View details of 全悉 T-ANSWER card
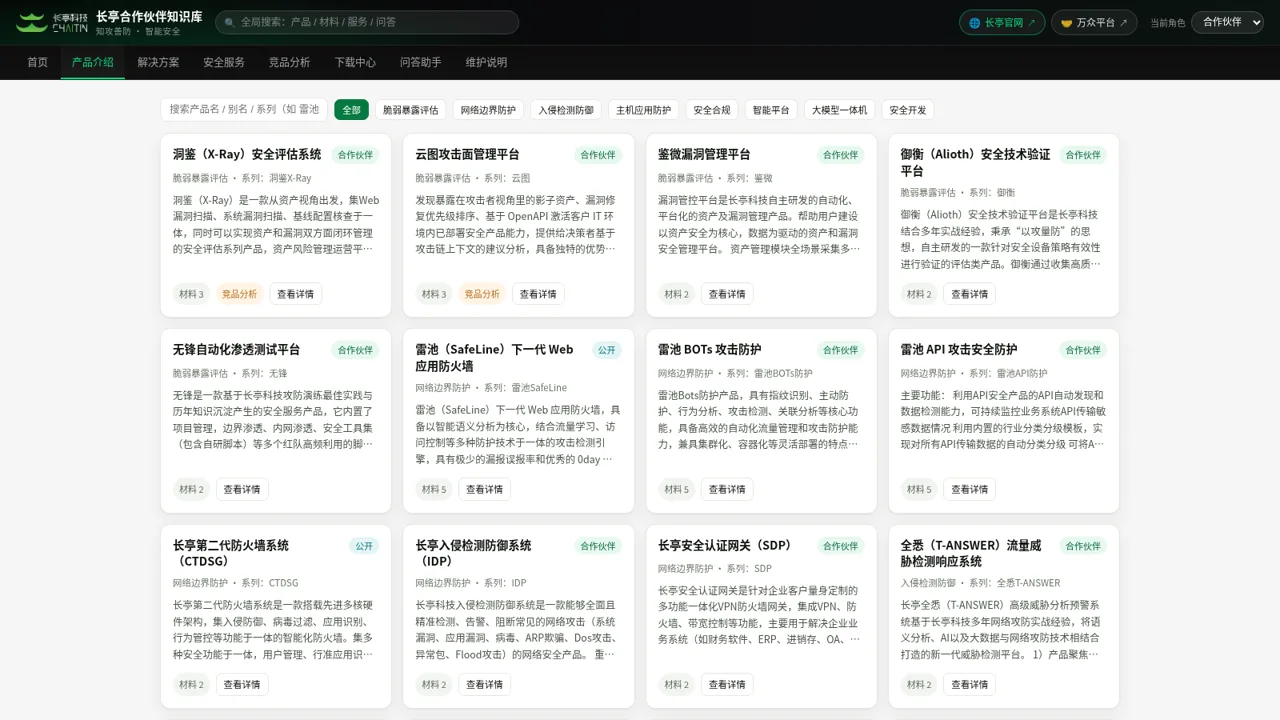Image resolution: width=1280 pixels, height=720 pixels. (970, 684)
